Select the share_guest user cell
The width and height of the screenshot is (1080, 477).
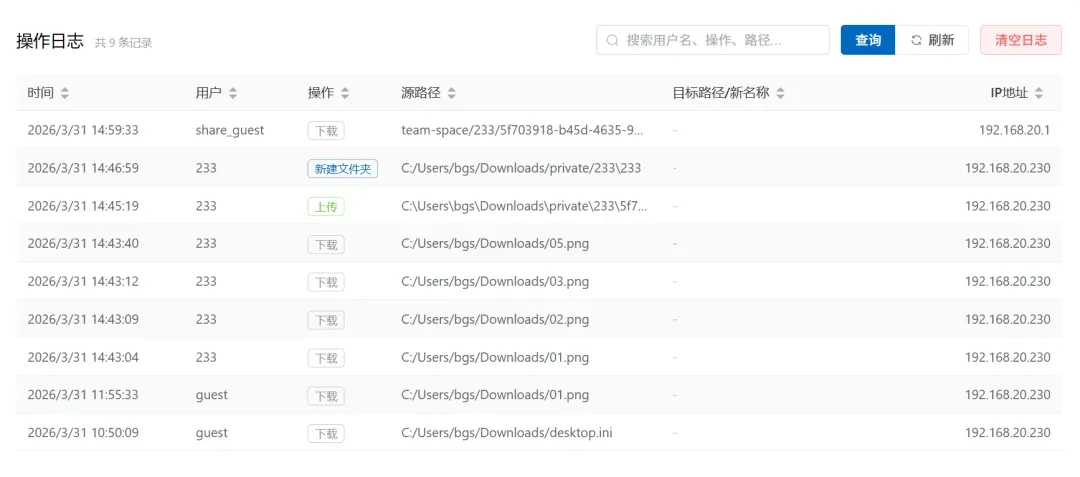pos(229,130)
